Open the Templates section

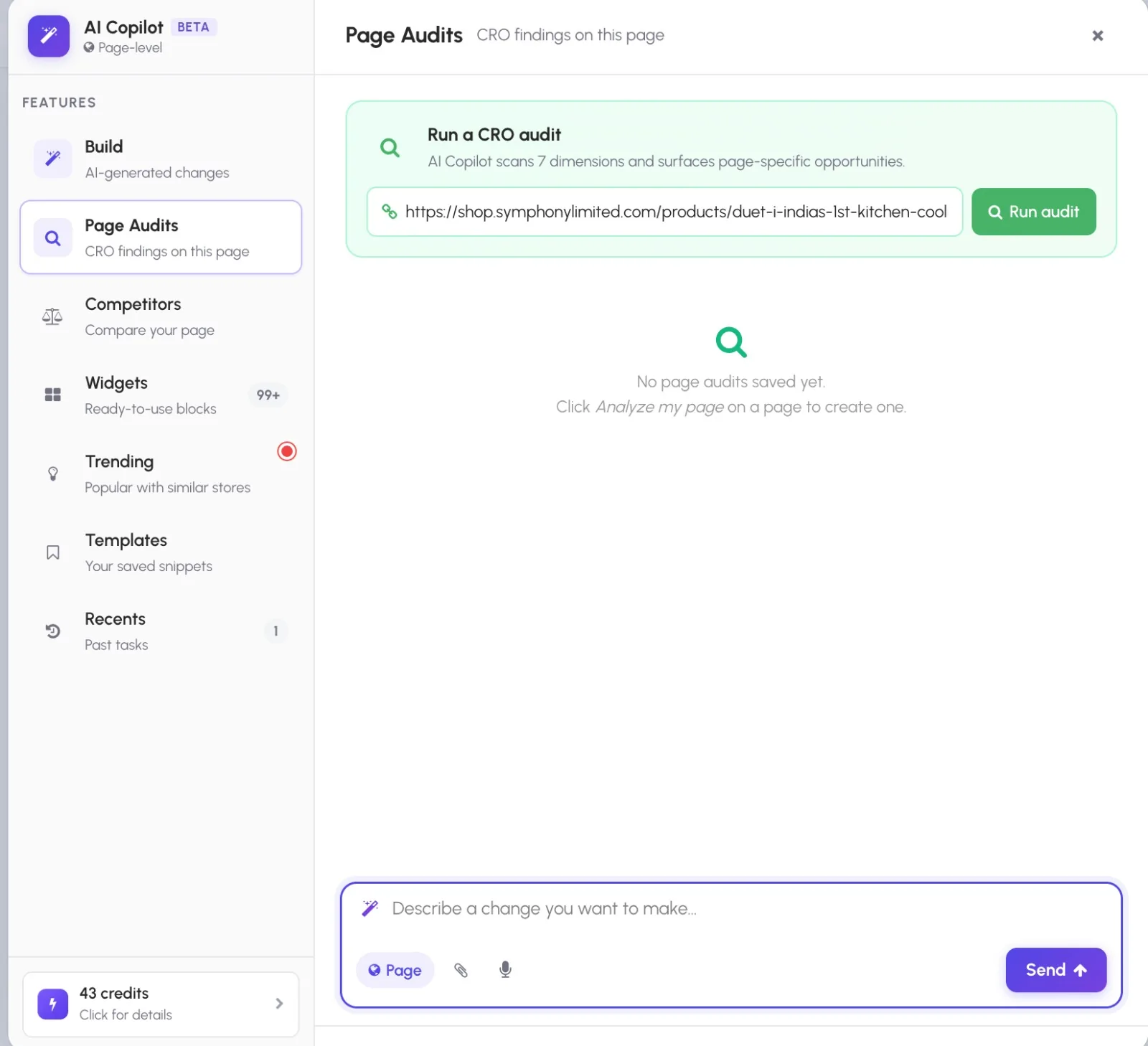[x=161, y=552]
